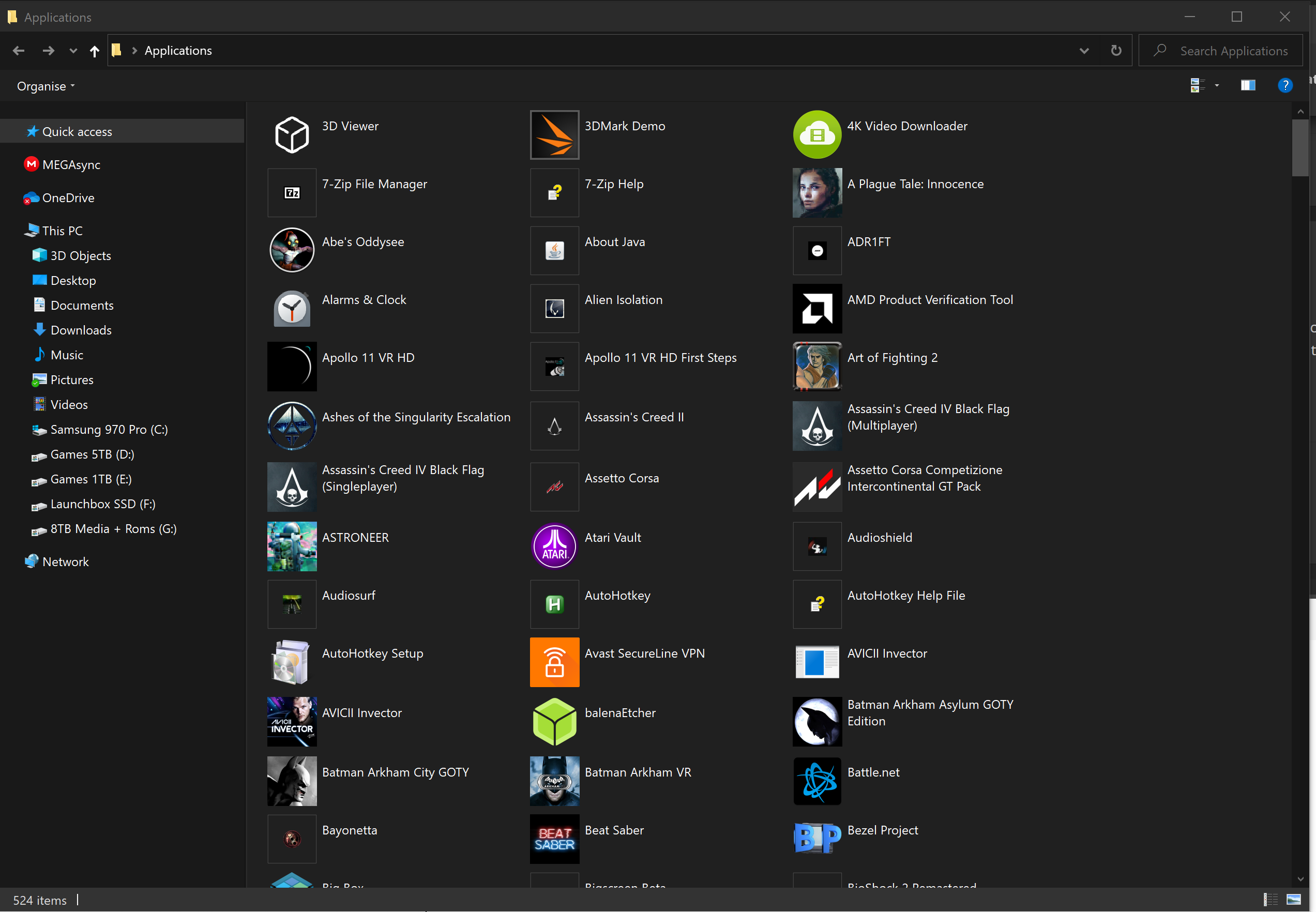Image resolution: width=1316 pixels, height=912 pixels.
Task: Click the Assassin's Creed II icon
Action: [554, 425]
